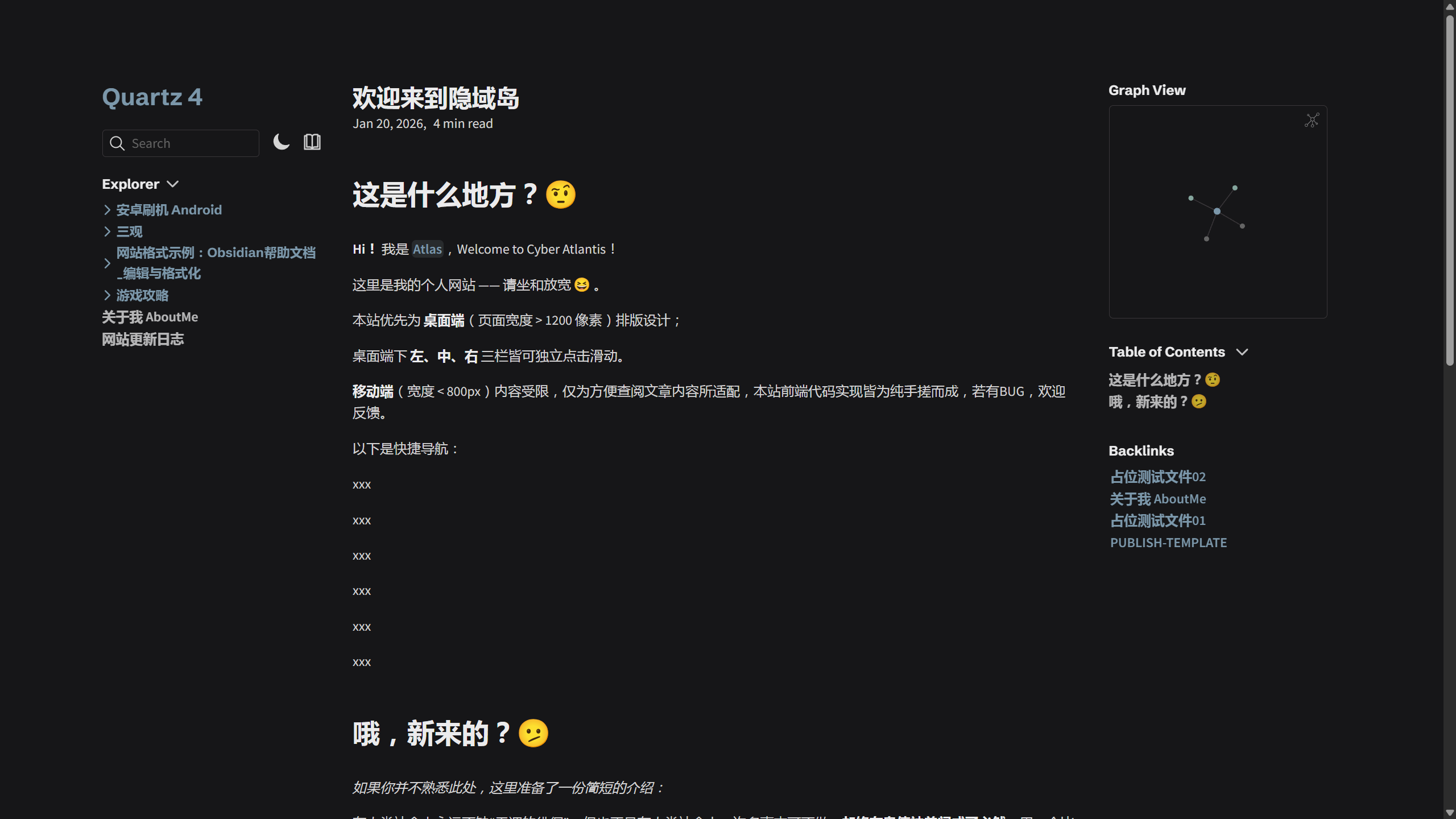This screenshot has height=819, width=1456.
Task: Open 网站更新日志 page
Action: 143,340
